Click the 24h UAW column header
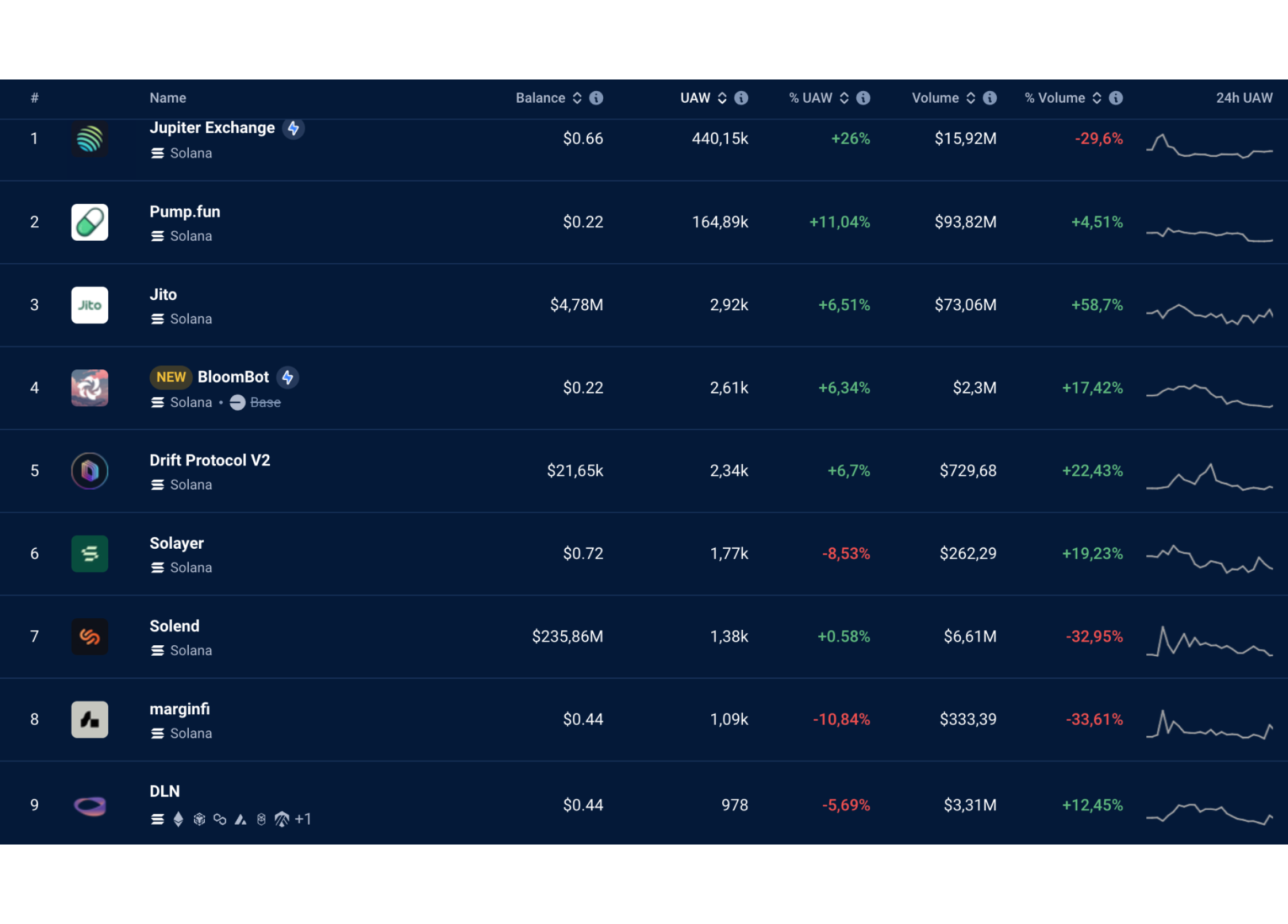 click(1244, 98)
